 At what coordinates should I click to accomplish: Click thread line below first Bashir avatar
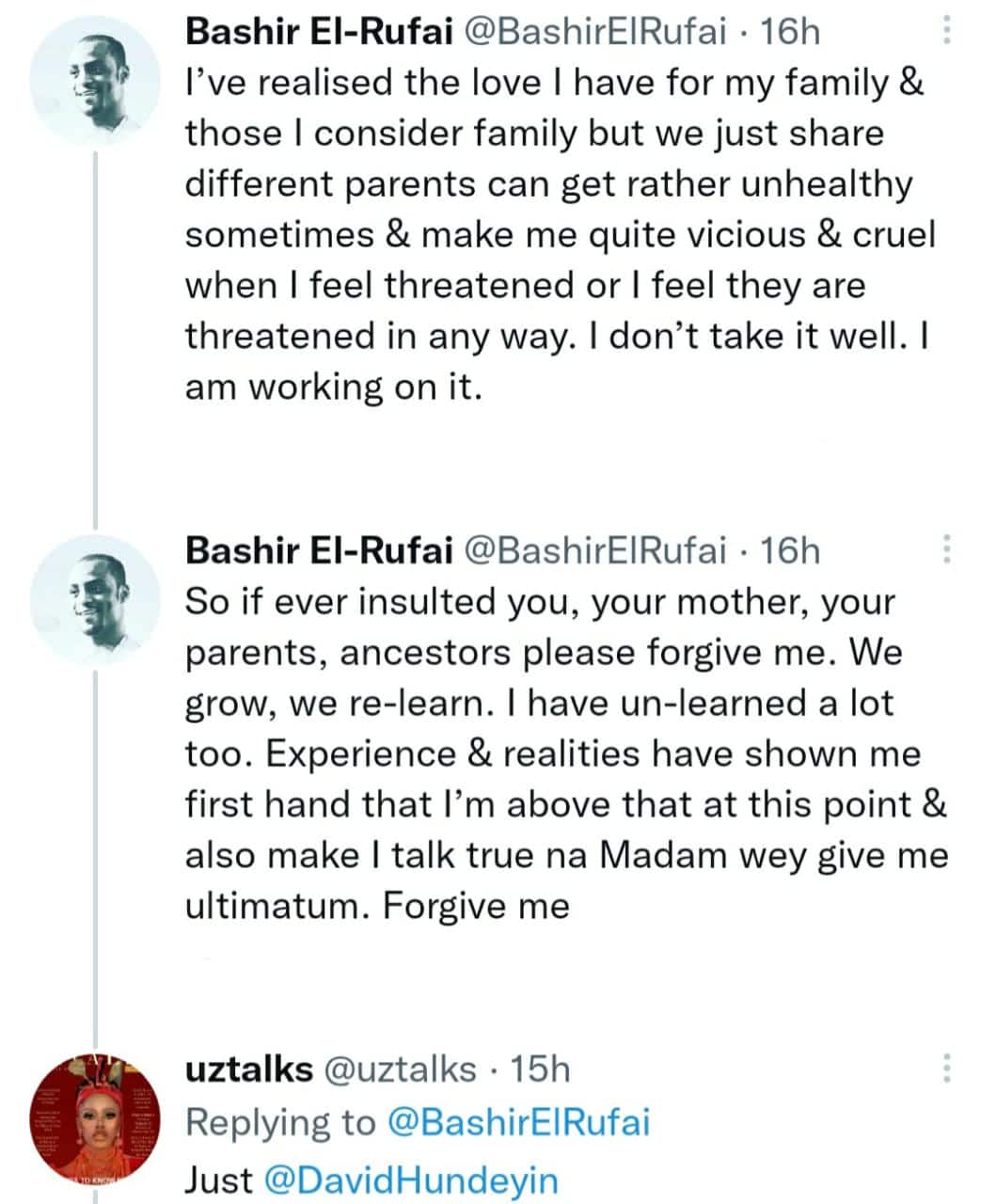(95, 329)
